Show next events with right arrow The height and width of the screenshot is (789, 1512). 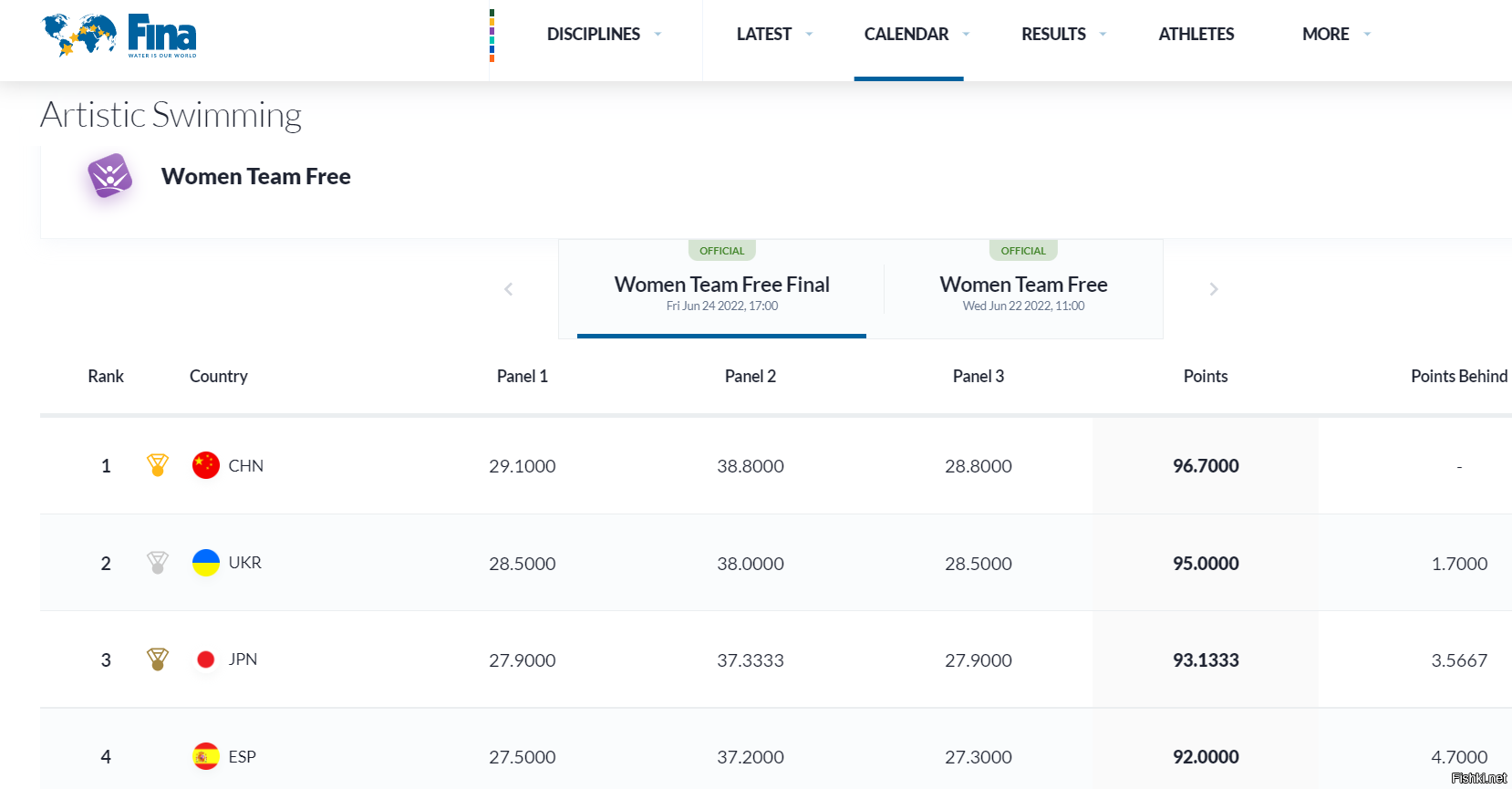click(x=1213, y=289)
